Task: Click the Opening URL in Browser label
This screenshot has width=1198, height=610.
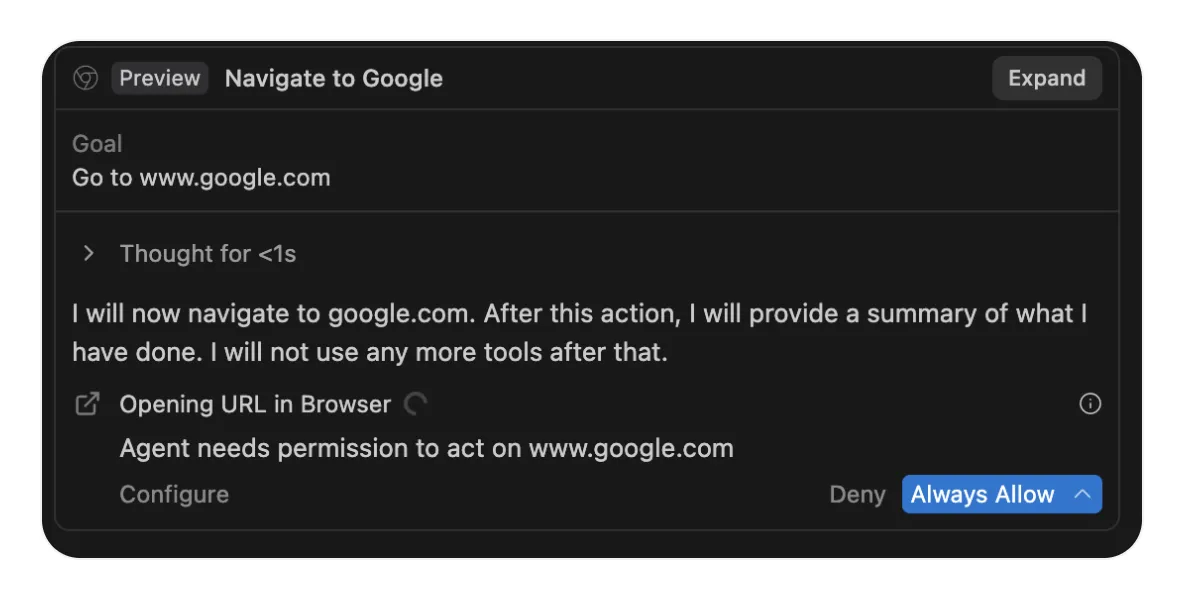Action: [x=255, y=404]
